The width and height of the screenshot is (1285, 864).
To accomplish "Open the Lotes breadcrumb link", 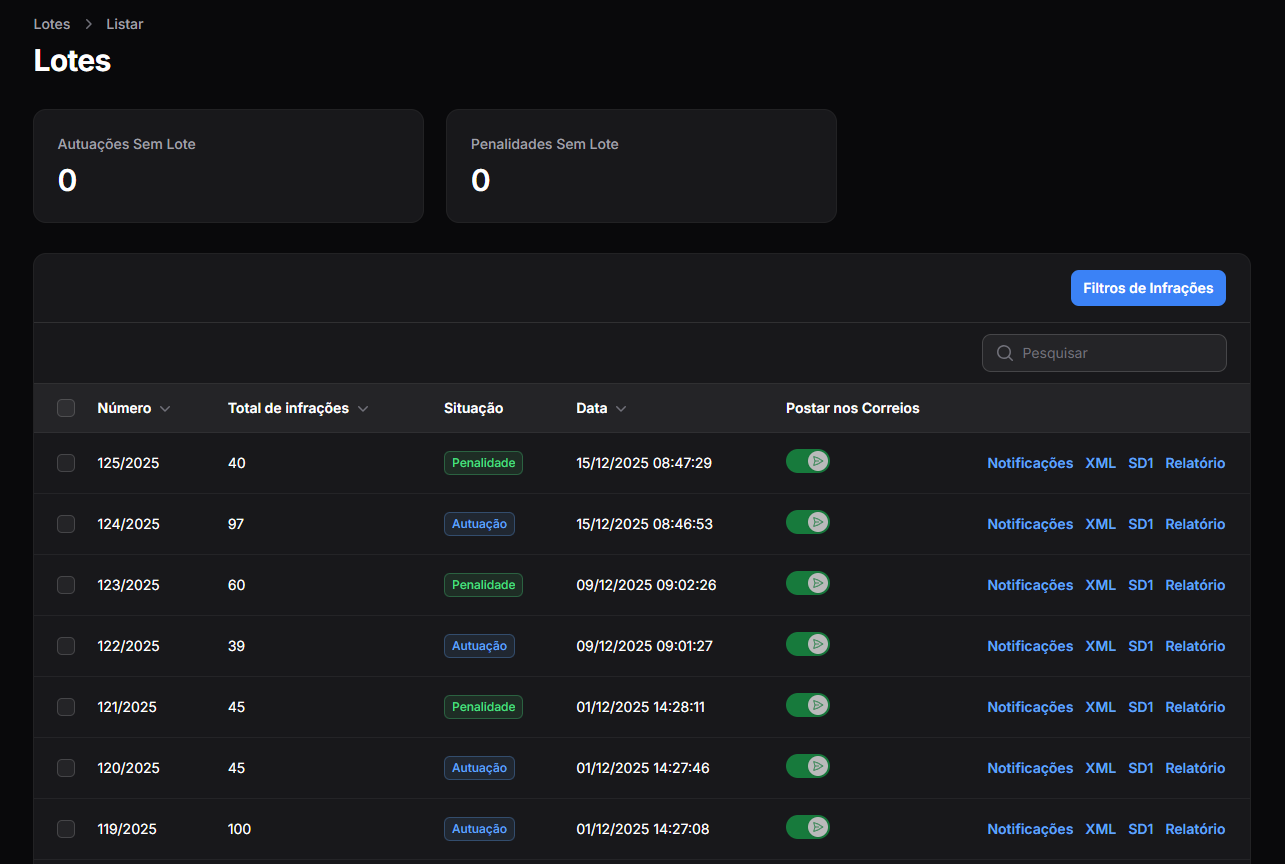I will click(52, 24).
